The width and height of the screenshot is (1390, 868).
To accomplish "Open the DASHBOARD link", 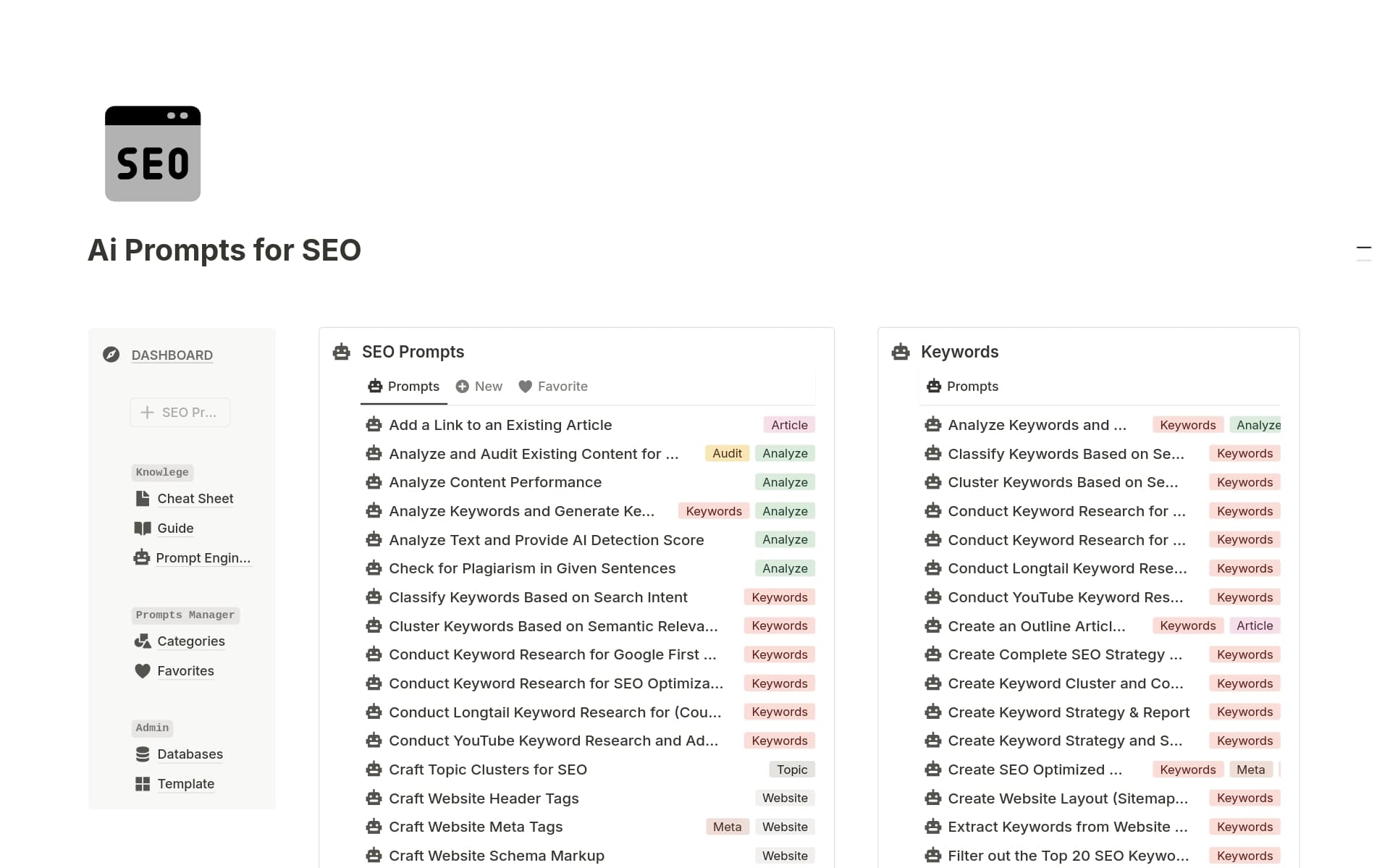I will (x=172, y=355).
